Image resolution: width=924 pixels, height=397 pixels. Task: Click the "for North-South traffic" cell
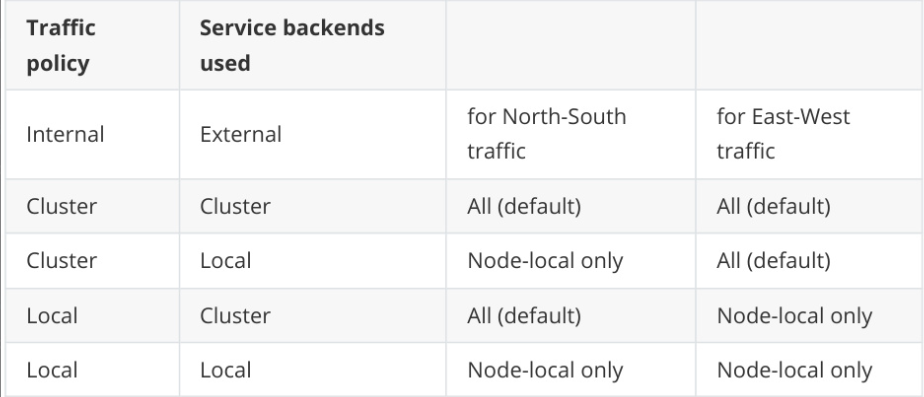click(570, 134)
